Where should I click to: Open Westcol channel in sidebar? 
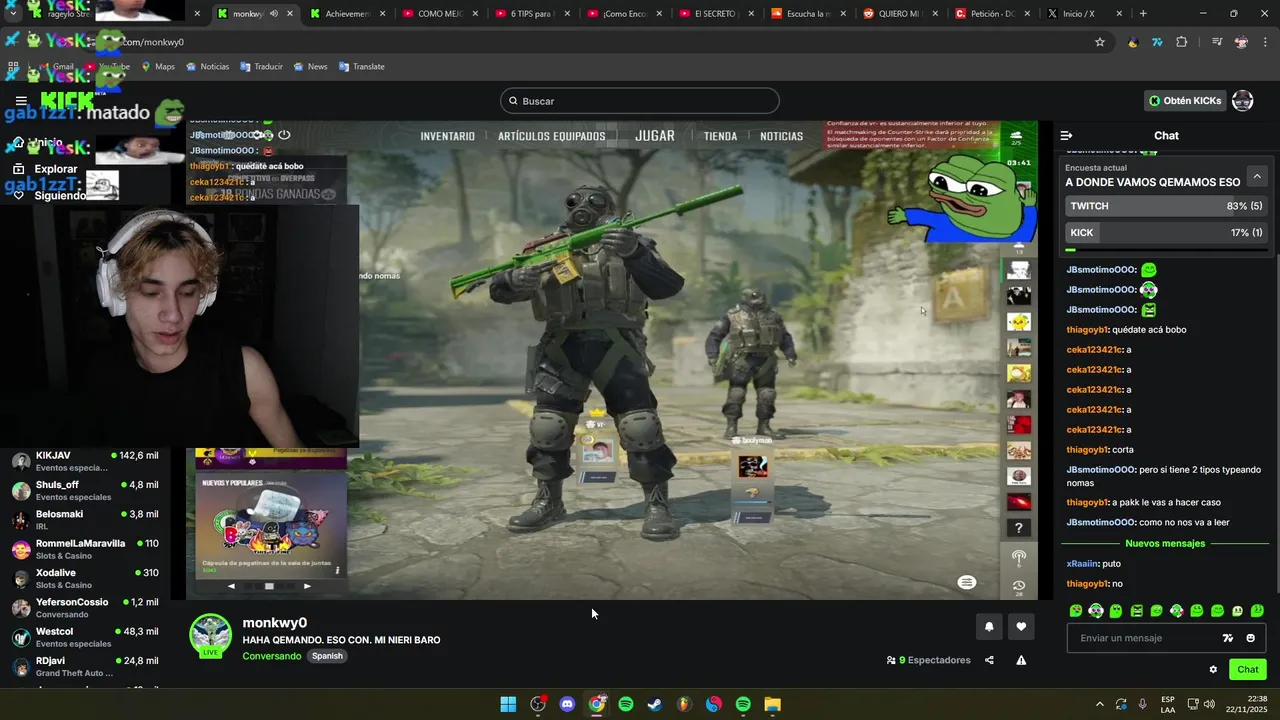click(x=85, y=637)
